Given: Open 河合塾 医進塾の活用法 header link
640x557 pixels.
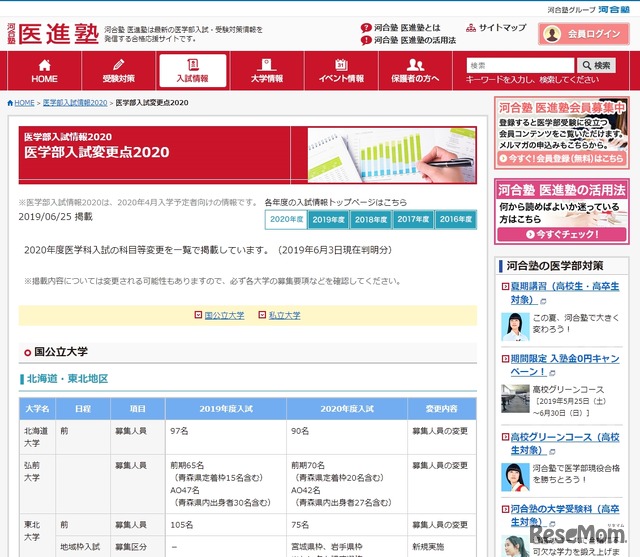Looking at the screenshot, I should (x=414, y=41).
